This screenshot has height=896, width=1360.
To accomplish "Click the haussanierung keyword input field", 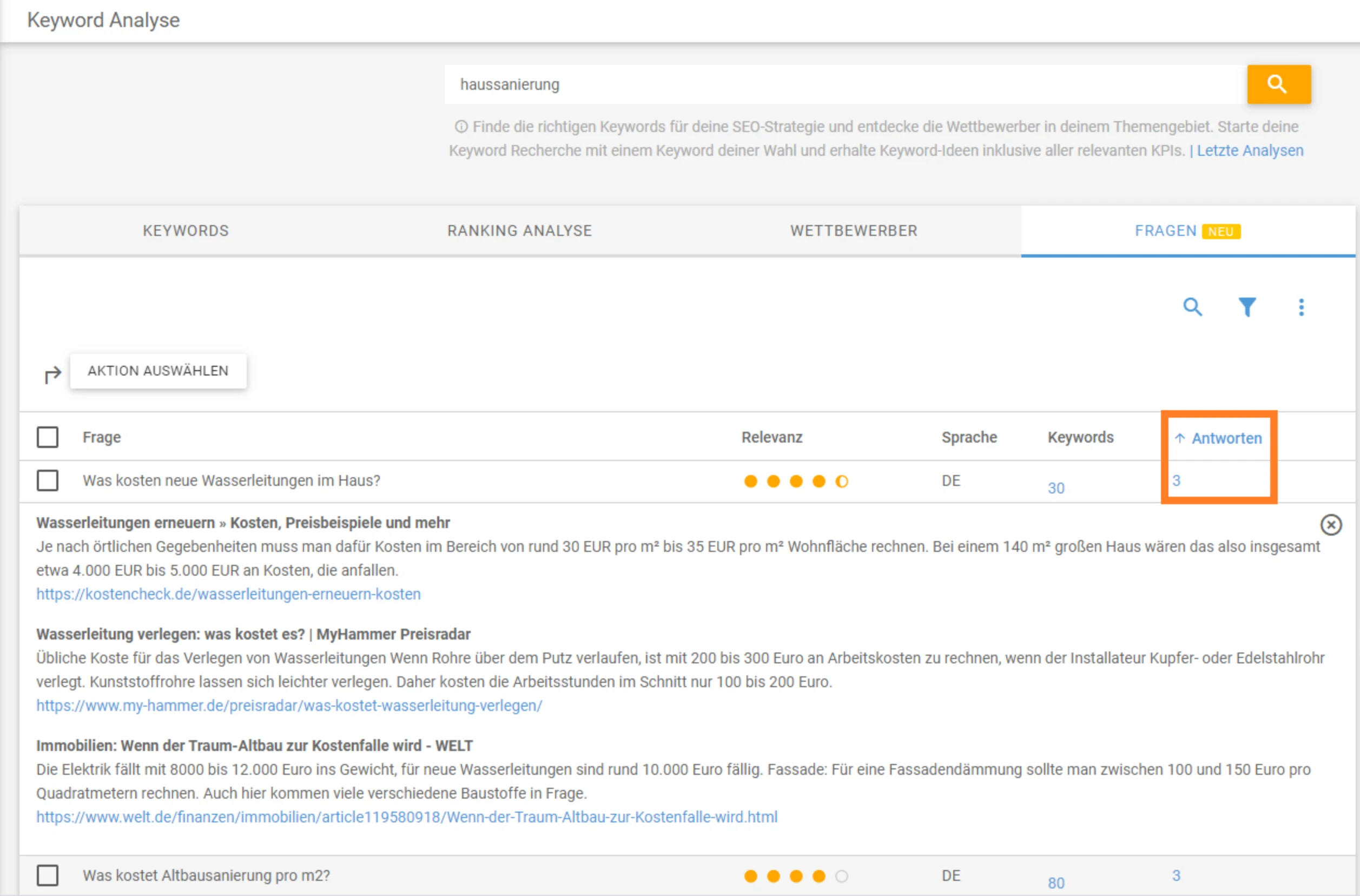I will [844, 84].
